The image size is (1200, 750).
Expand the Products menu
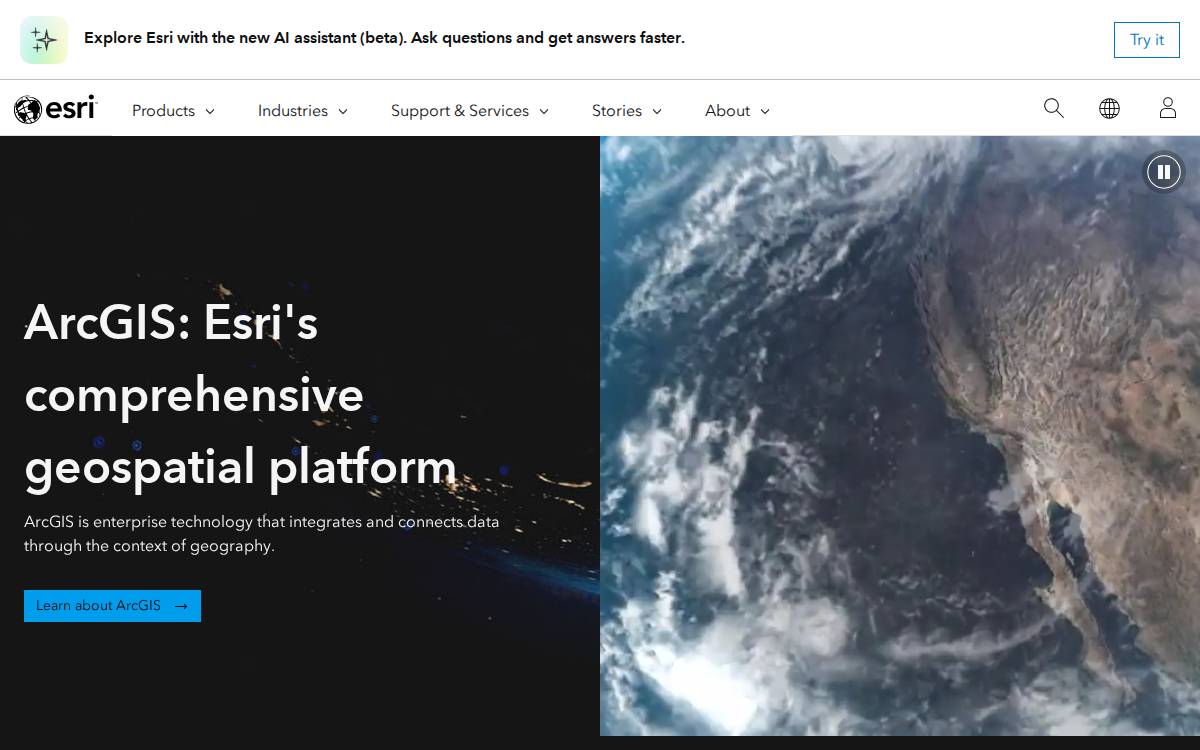pyautogui.click(x=173, y=111)
